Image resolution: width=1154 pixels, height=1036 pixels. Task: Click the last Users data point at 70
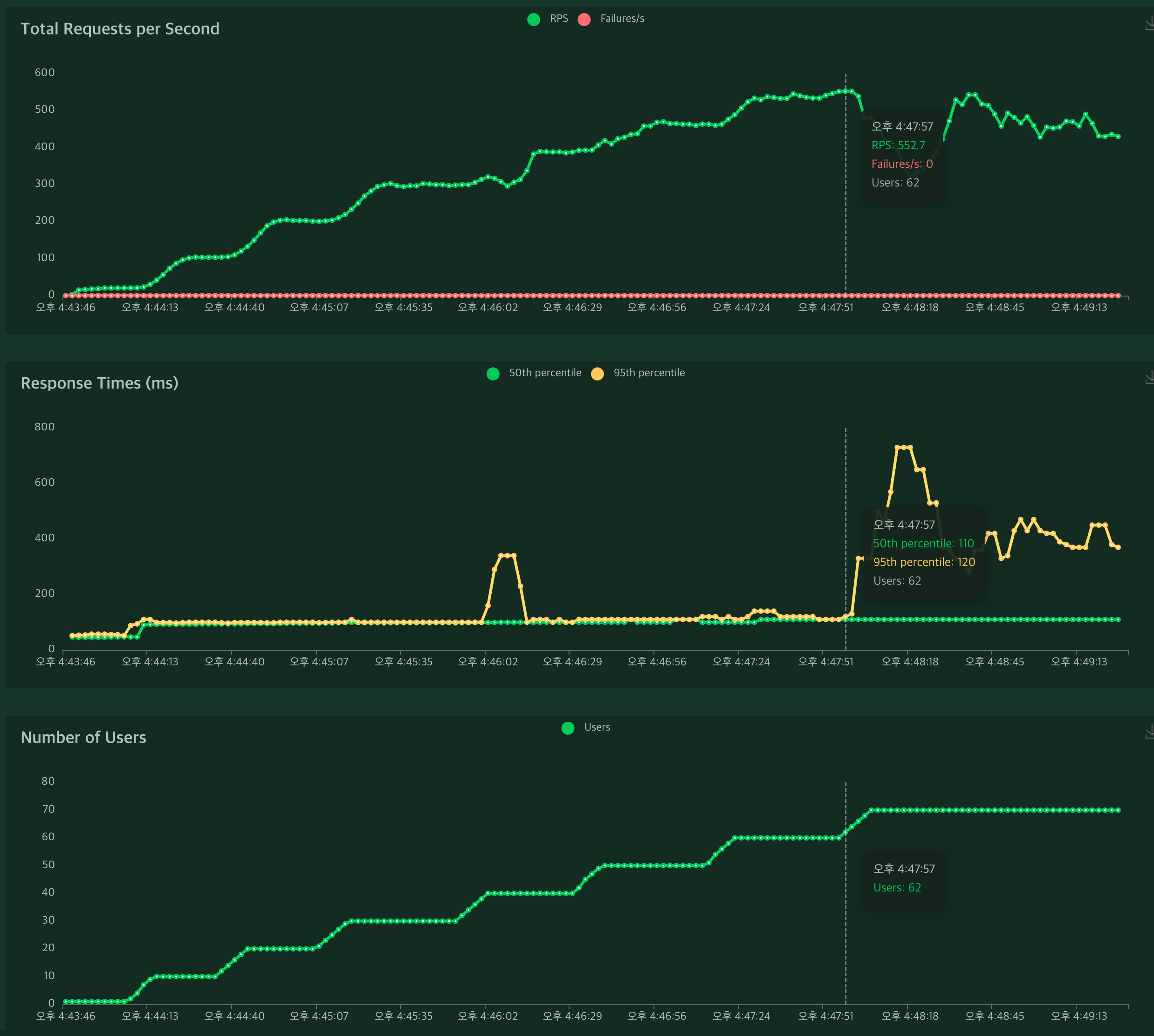tap(1118, 810)
